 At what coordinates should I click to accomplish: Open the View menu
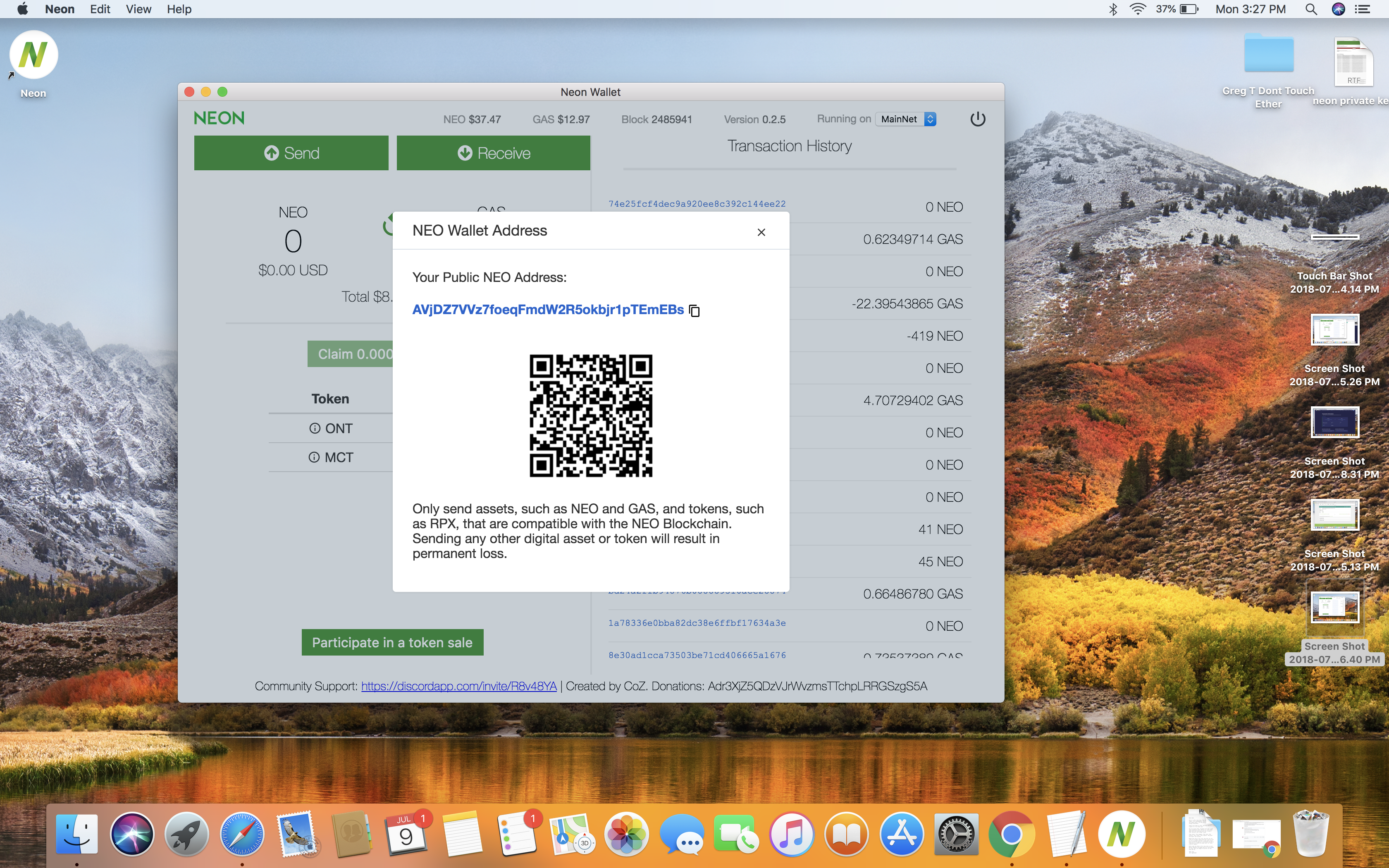(x=138, y=9)
